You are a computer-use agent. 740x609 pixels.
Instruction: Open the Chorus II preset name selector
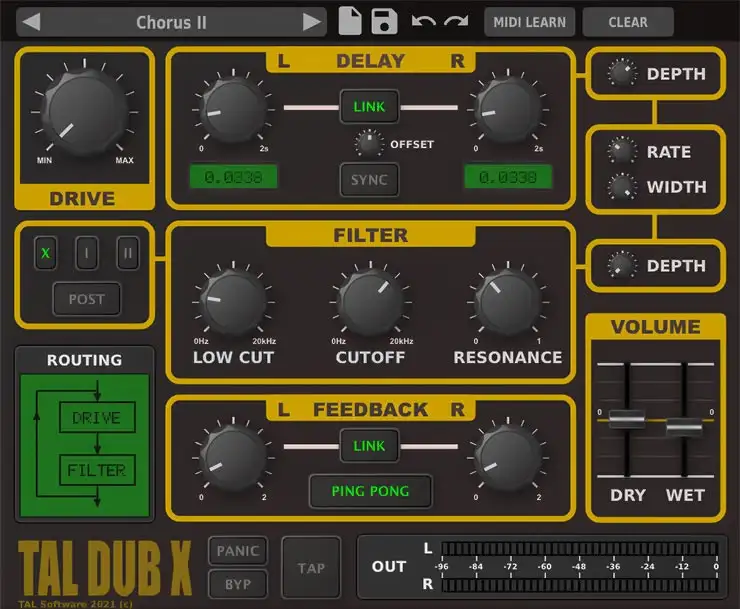click(x=171, y=22)
